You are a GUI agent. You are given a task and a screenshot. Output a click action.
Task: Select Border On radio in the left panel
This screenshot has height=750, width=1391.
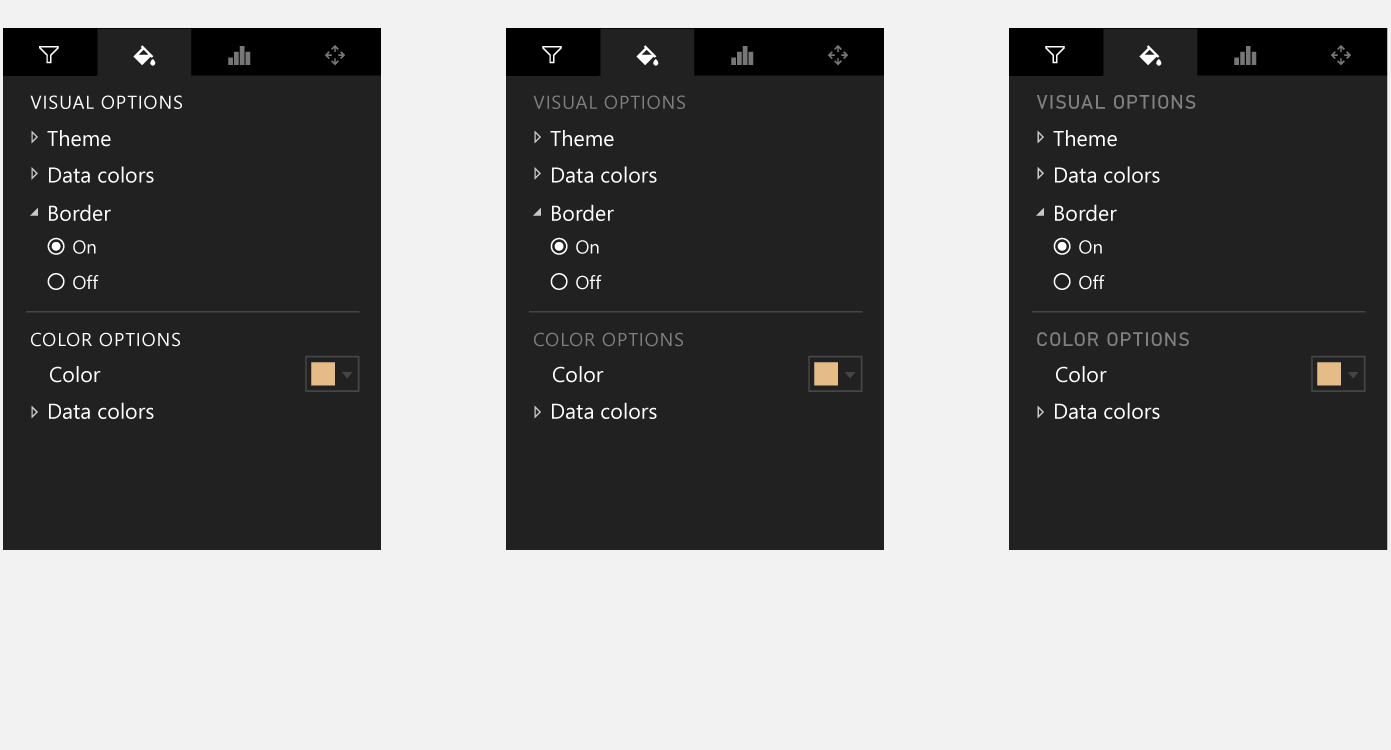[x=56, y=247]
